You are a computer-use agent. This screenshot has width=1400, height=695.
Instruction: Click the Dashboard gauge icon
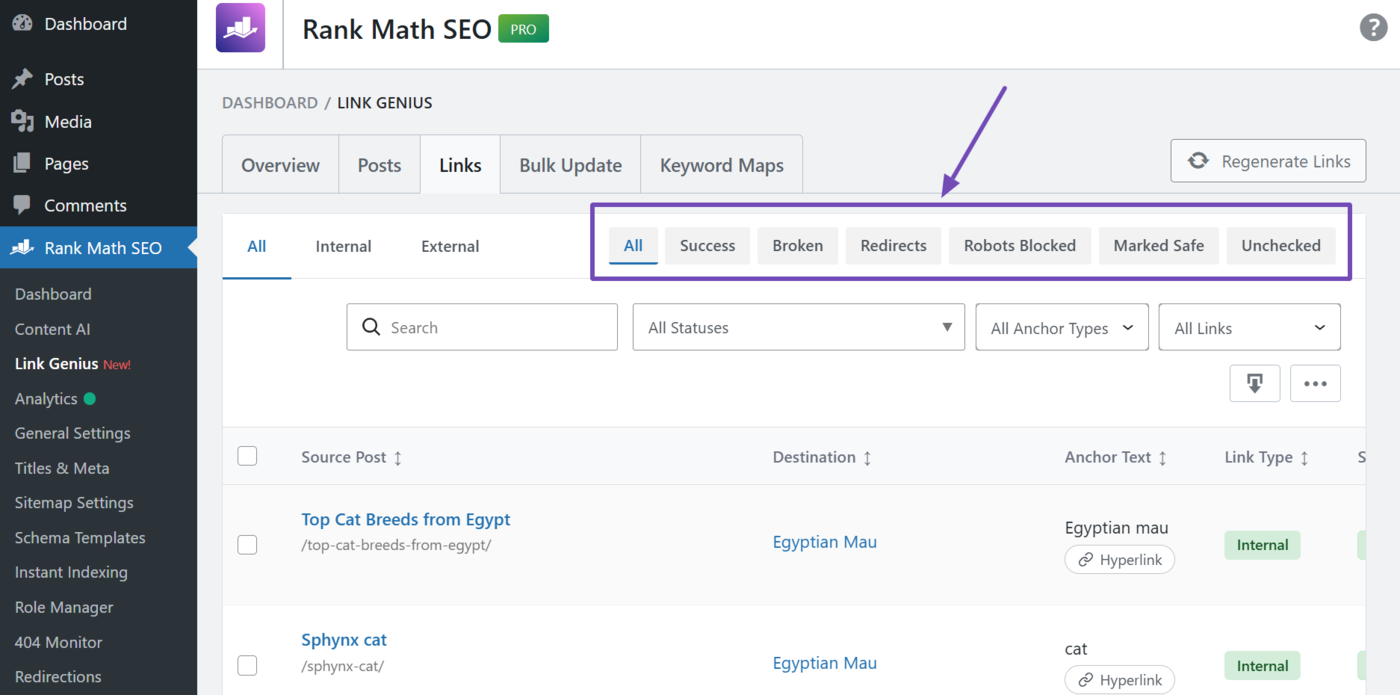coord(22,22)
